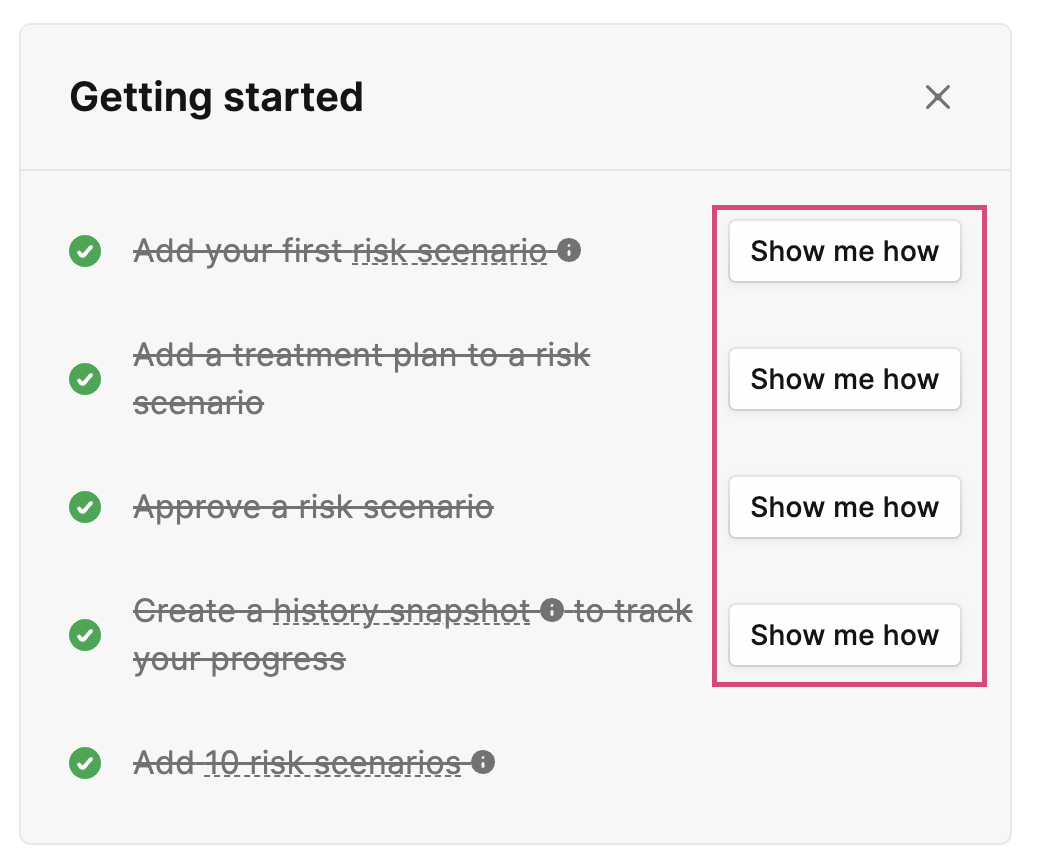Select 'Add a treatment plan to a risk' text
This screenshot has width=1038, height=848.
point(361,355)
